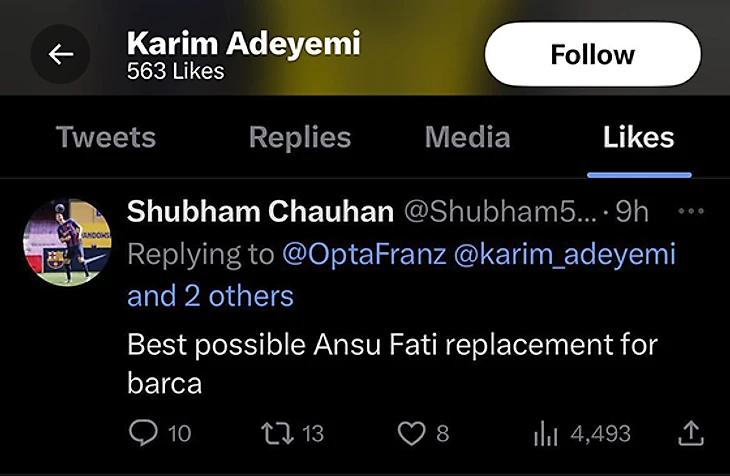
Task: Open the reply comment icon
Action: coord(145,433)
